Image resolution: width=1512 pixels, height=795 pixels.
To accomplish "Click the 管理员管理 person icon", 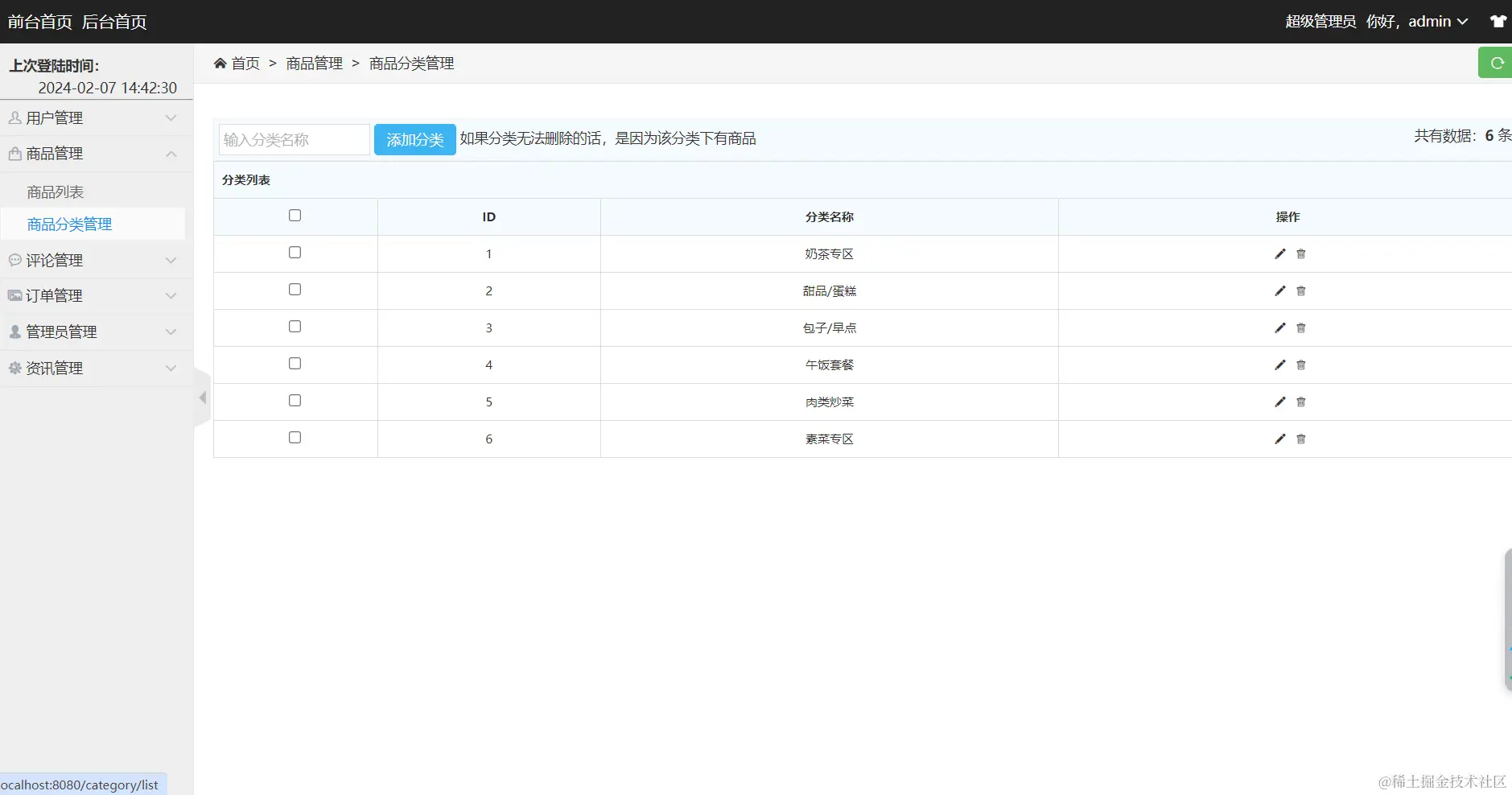I will point(14,332).
